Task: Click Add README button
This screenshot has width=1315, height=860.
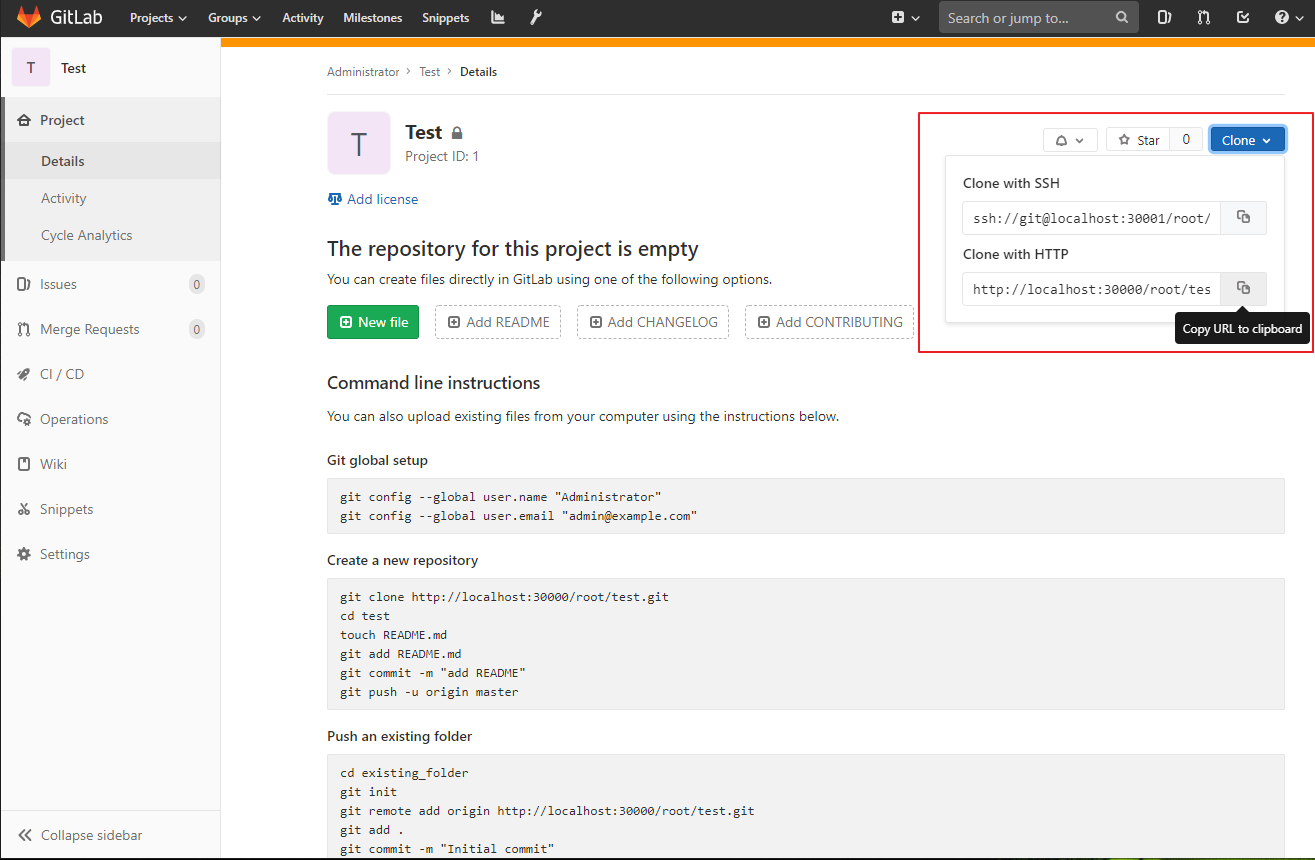Action: pyautogui.click(x=498, y=322)
